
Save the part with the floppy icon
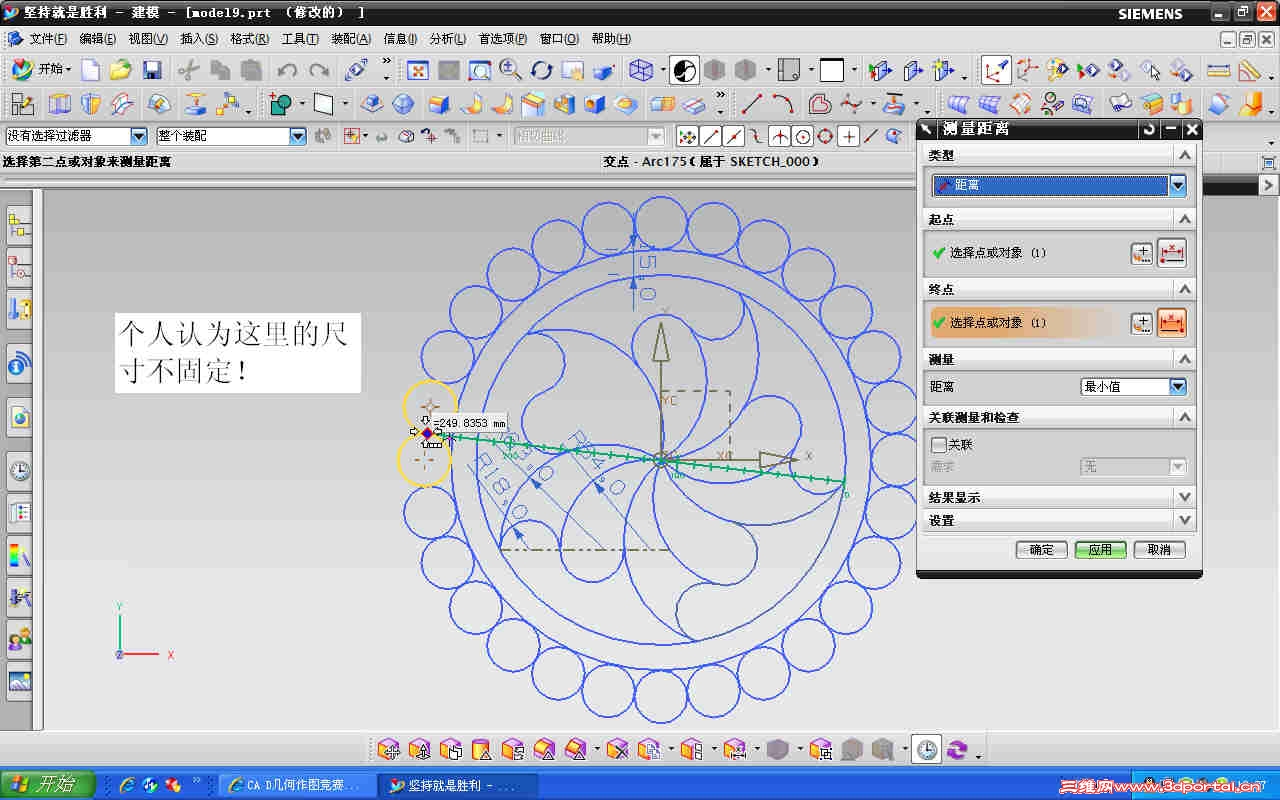152,70
